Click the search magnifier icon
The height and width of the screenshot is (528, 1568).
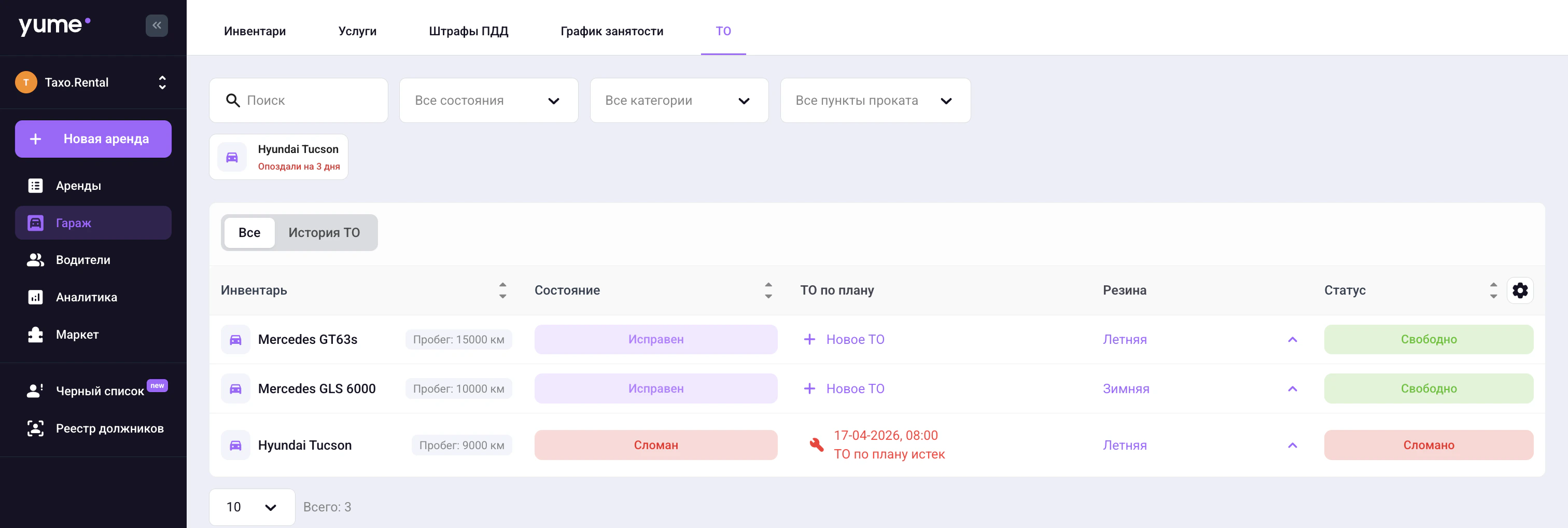pos(232,101)
